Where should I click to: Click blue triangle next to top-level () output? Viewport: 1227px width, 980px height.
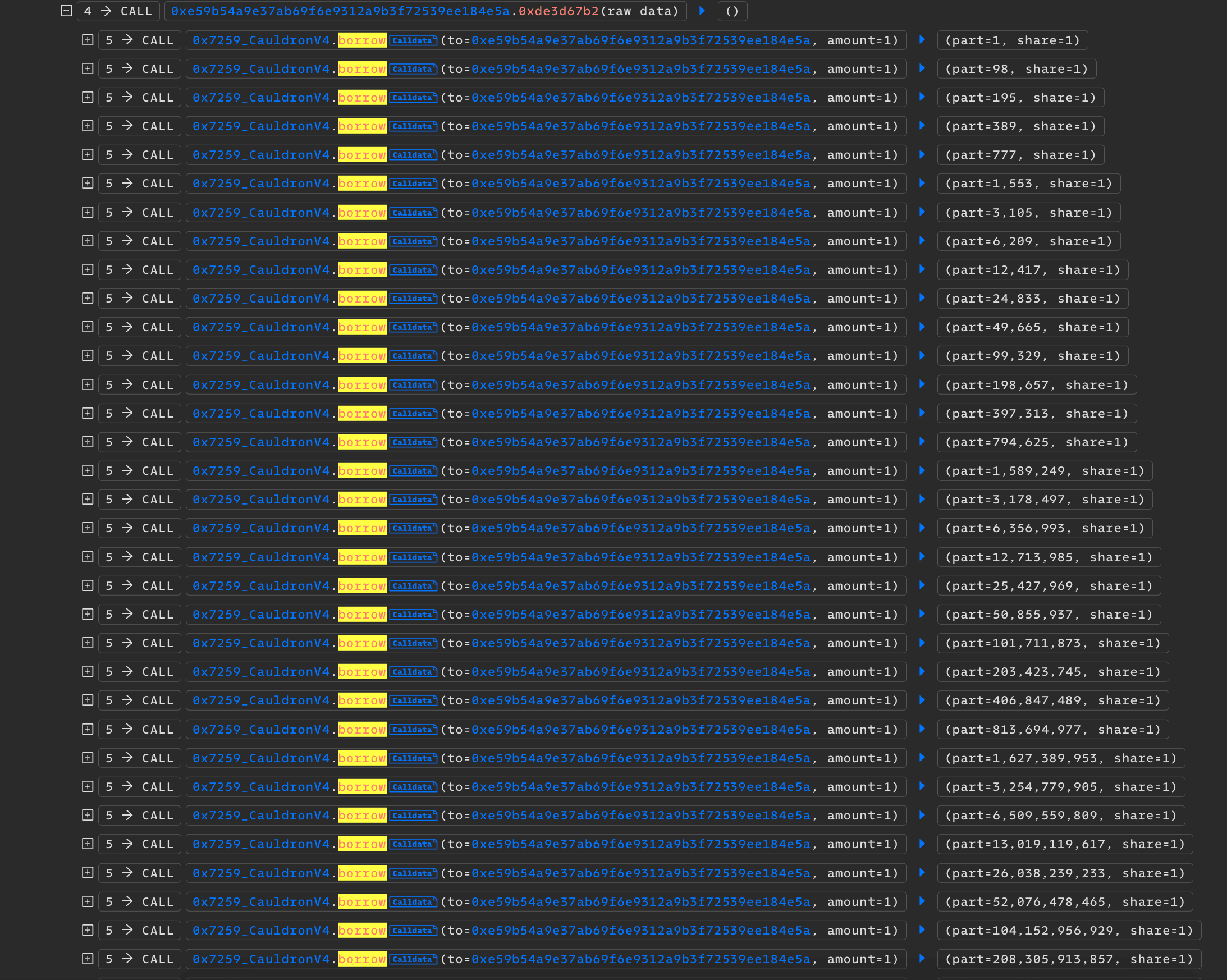[702, 11]
